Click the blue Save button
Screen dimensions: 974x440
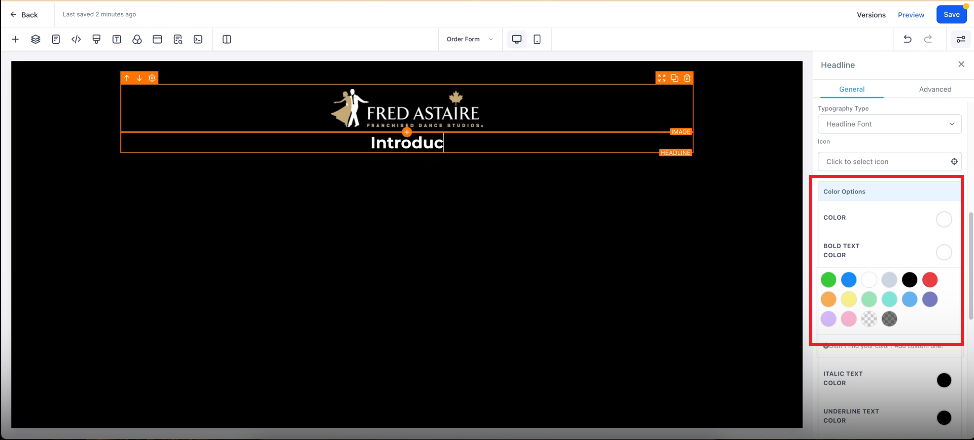click(951, 14)
